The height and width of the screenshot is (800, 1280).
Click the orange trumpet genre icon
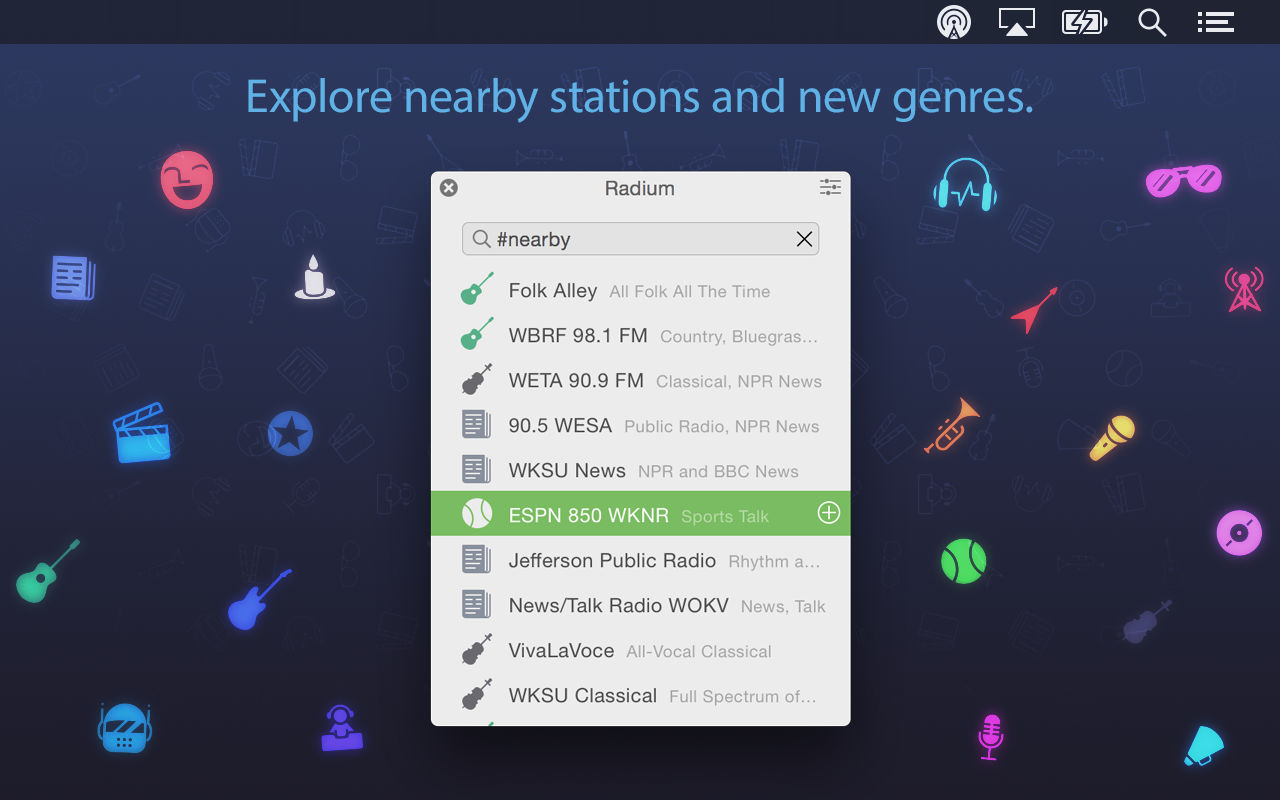[952, 425]
